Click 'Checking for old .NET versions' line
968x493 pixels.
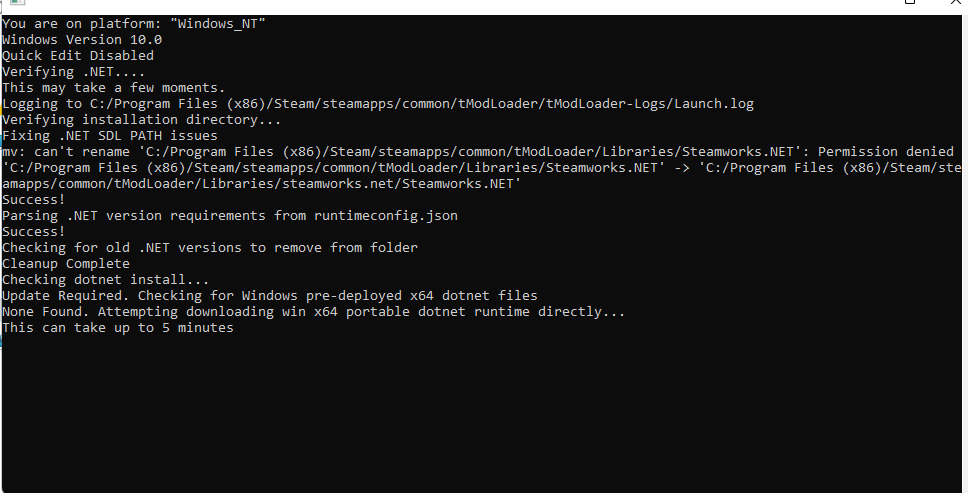pyautogui.click(x=210, y=247)
